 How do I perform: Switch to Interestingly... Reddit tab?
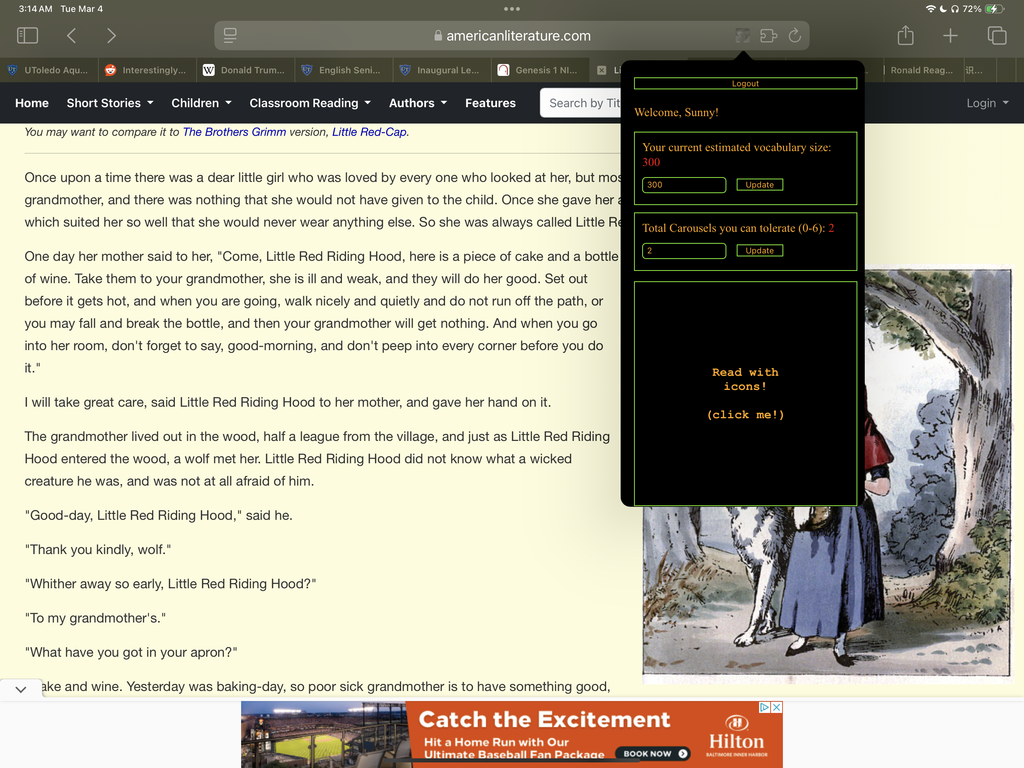click(148, 70)
